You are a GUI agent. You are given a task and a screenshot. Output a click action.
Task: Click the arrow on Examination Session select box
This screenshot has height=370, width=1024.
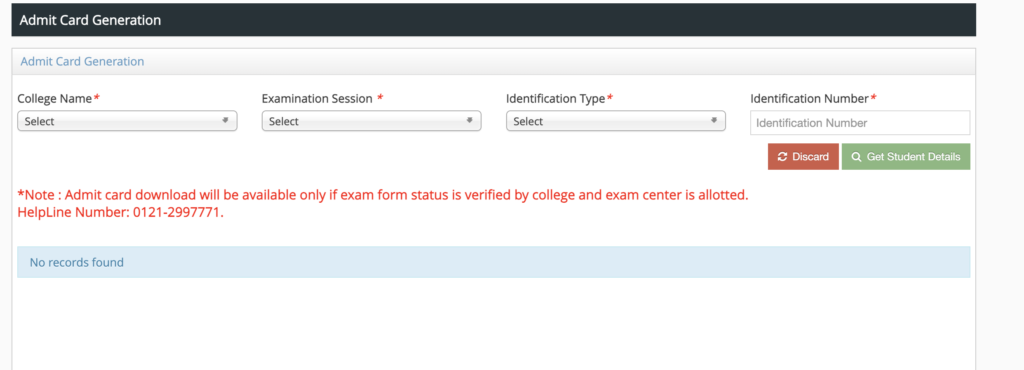470,121
